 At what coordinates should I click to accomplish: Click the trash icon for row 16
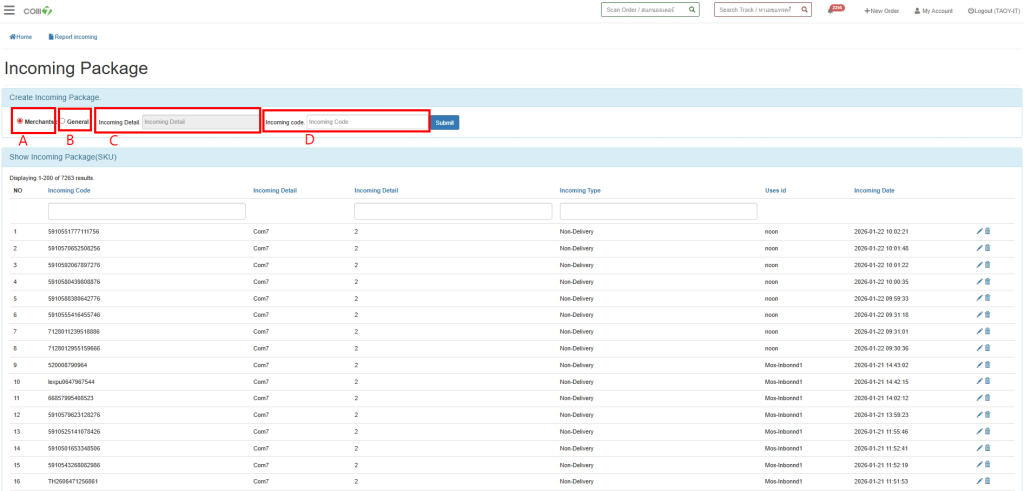pos(988,481)
